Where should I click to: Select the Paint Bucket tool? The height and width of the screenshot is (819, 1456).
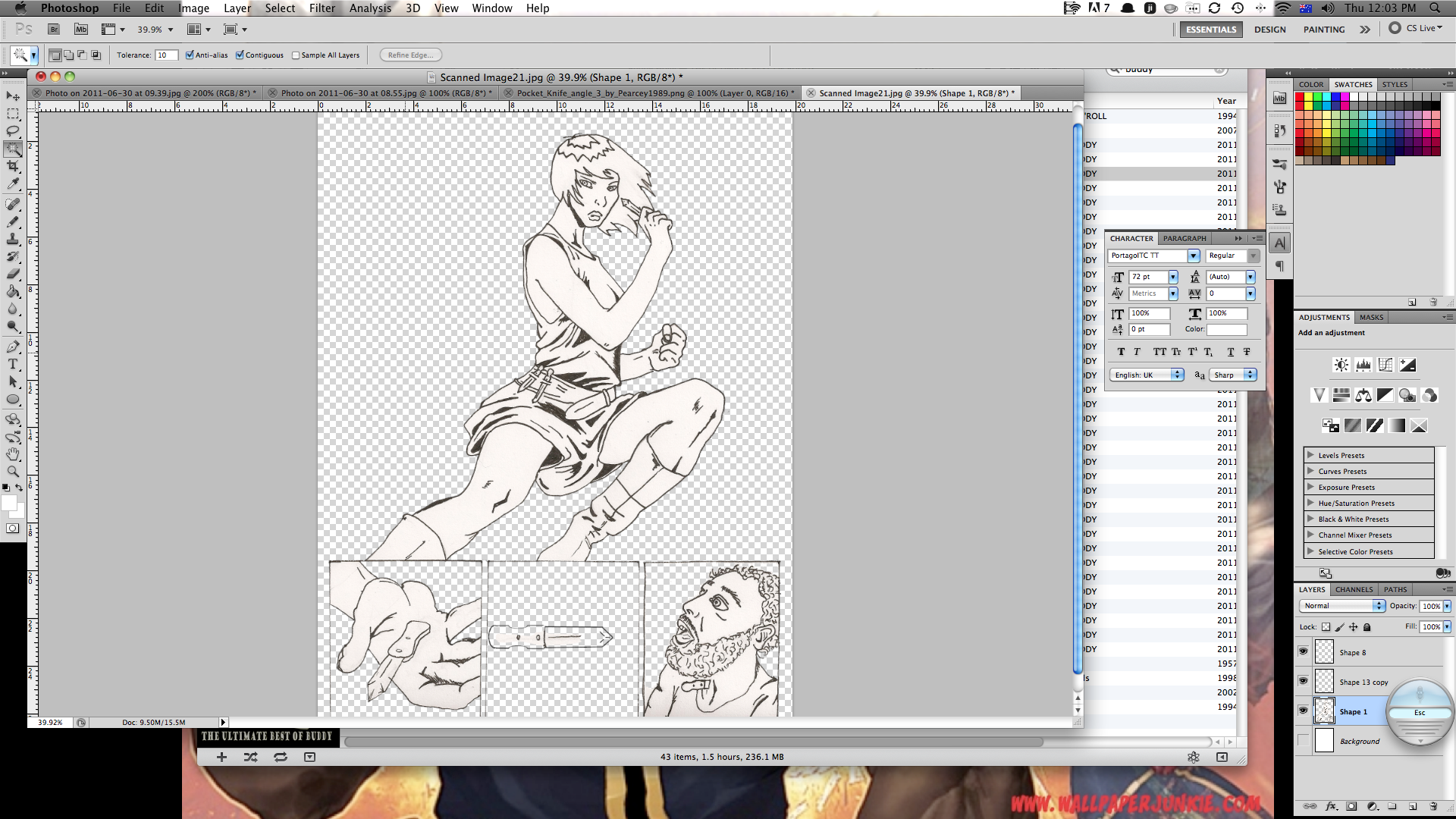coord(13,291)
